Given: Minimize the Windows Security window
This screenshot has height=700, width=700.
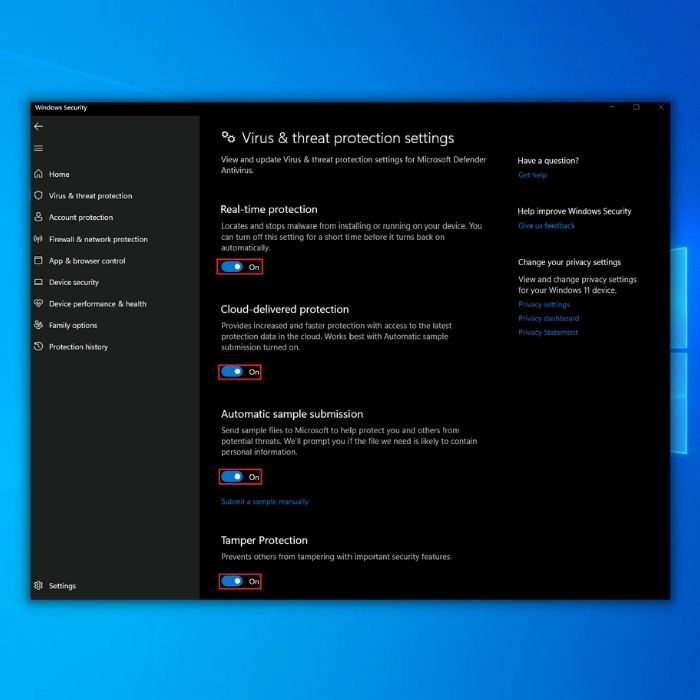Looking at the screenshot, I should click(x=612, y=107).
